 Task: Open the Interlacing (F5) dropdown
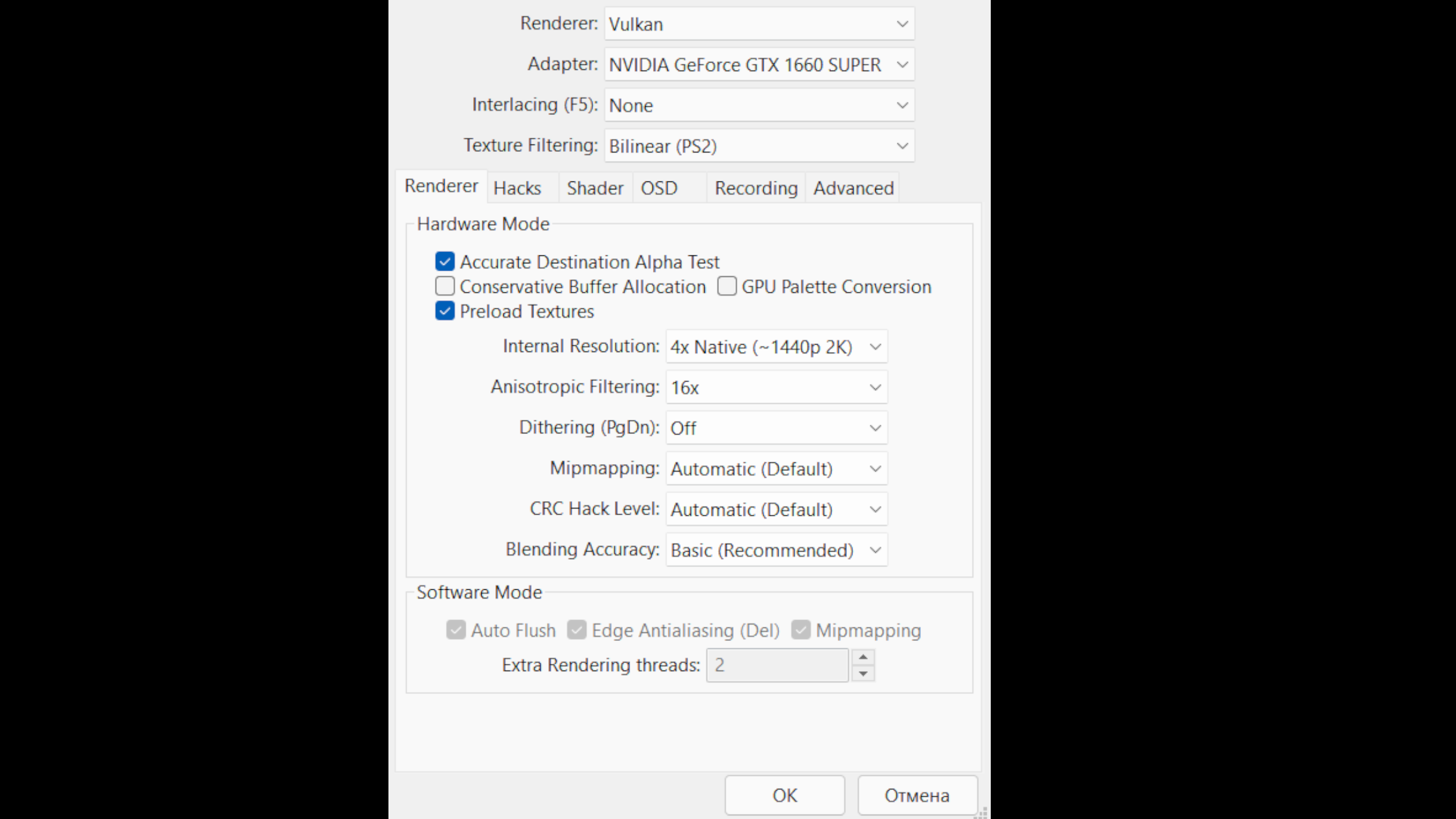(x=759, y=105)
